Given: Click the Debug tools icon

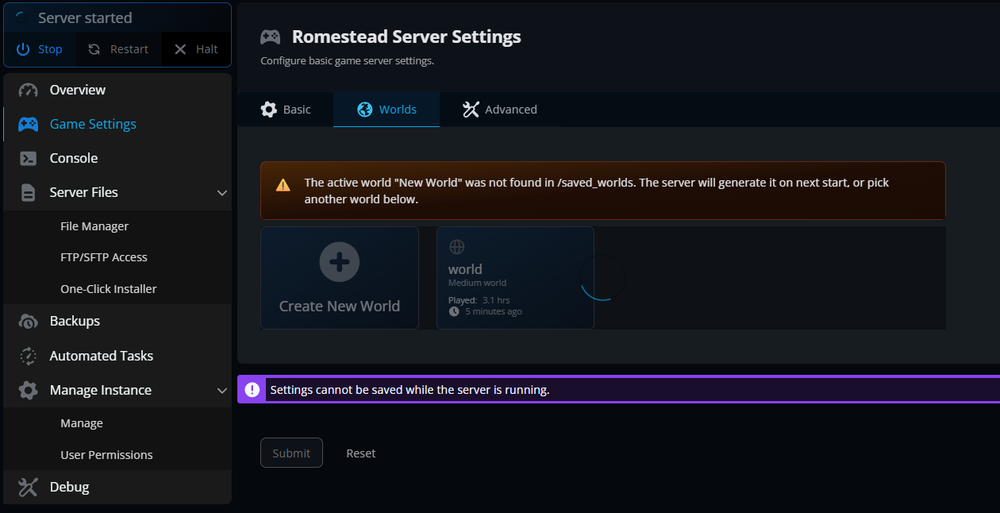Looking at the screenshot, I should pyautogui.click(x=28, y=487).
